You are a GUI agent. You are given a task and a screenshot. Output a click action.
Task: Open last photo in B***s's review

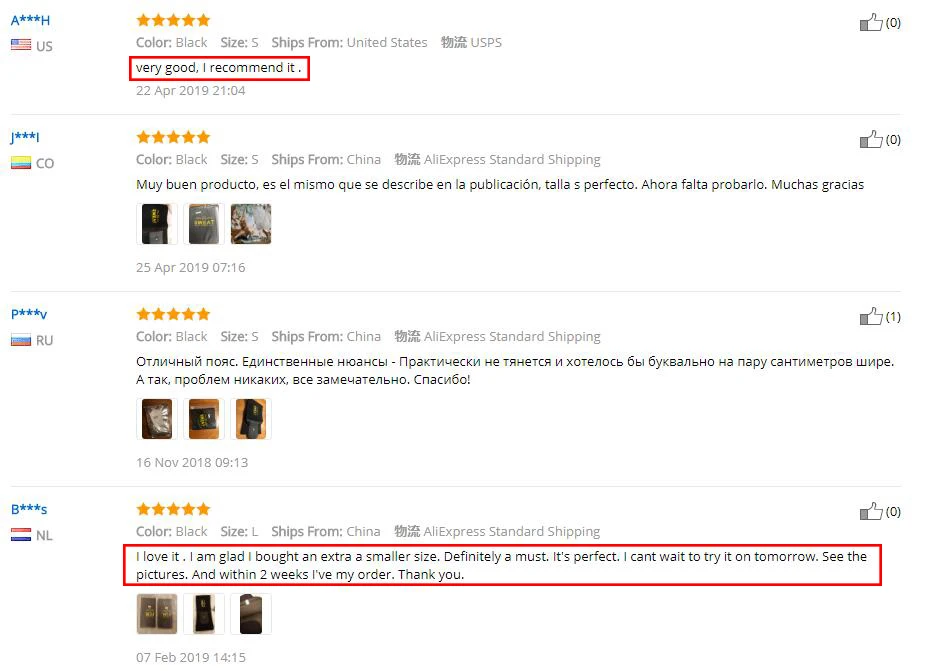pos(251,614)
